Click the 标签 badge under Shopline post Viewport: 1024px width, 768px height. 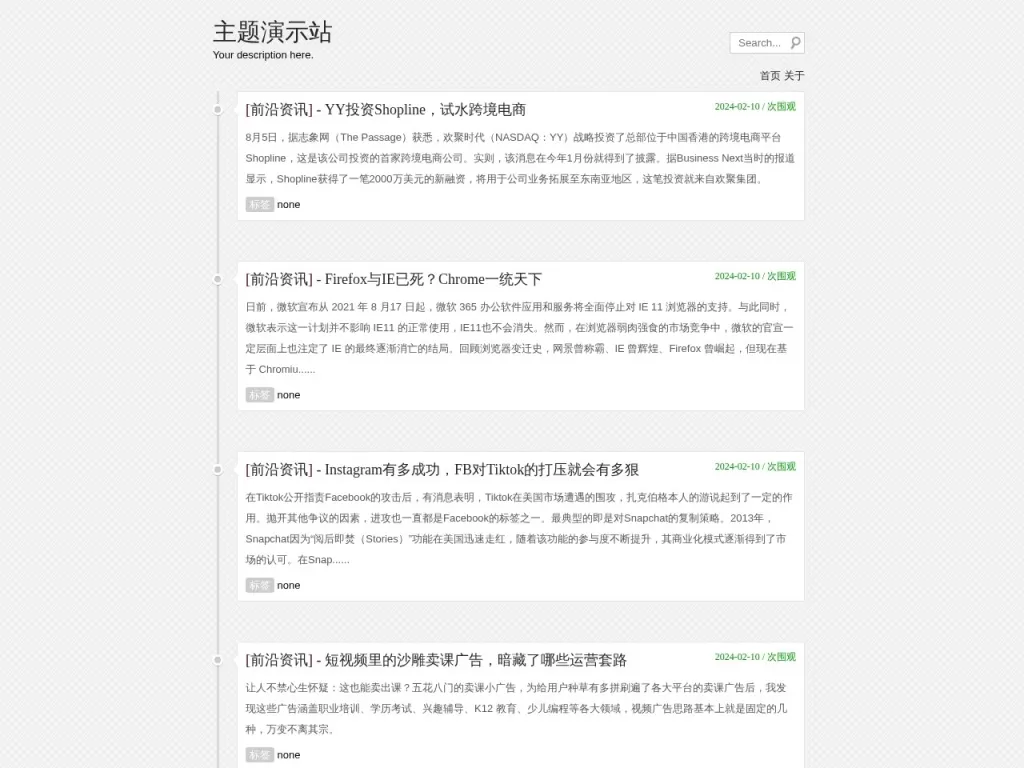tap(260, 205)
